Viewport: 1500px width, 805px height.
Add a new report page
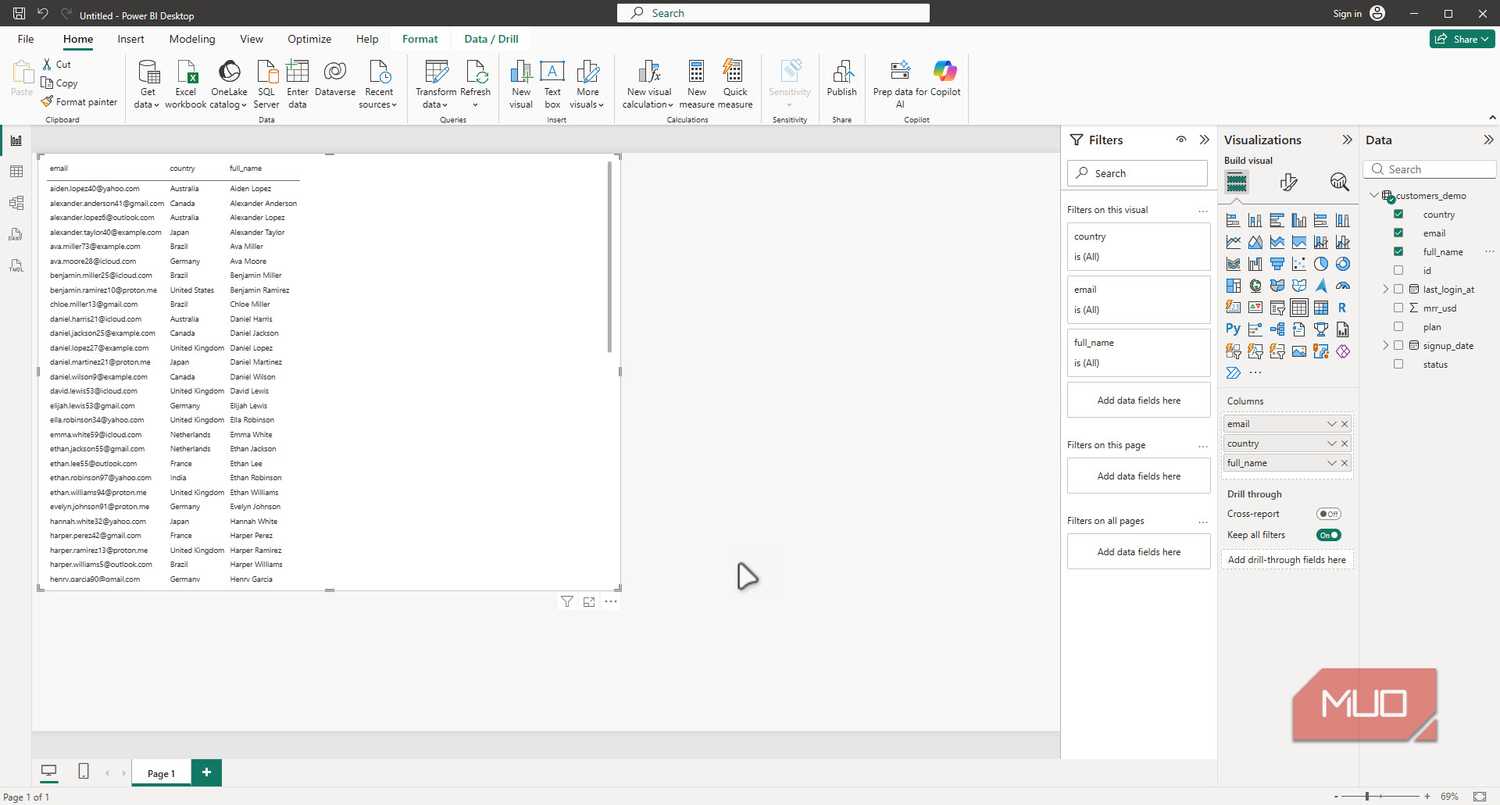tap(206, 772)
